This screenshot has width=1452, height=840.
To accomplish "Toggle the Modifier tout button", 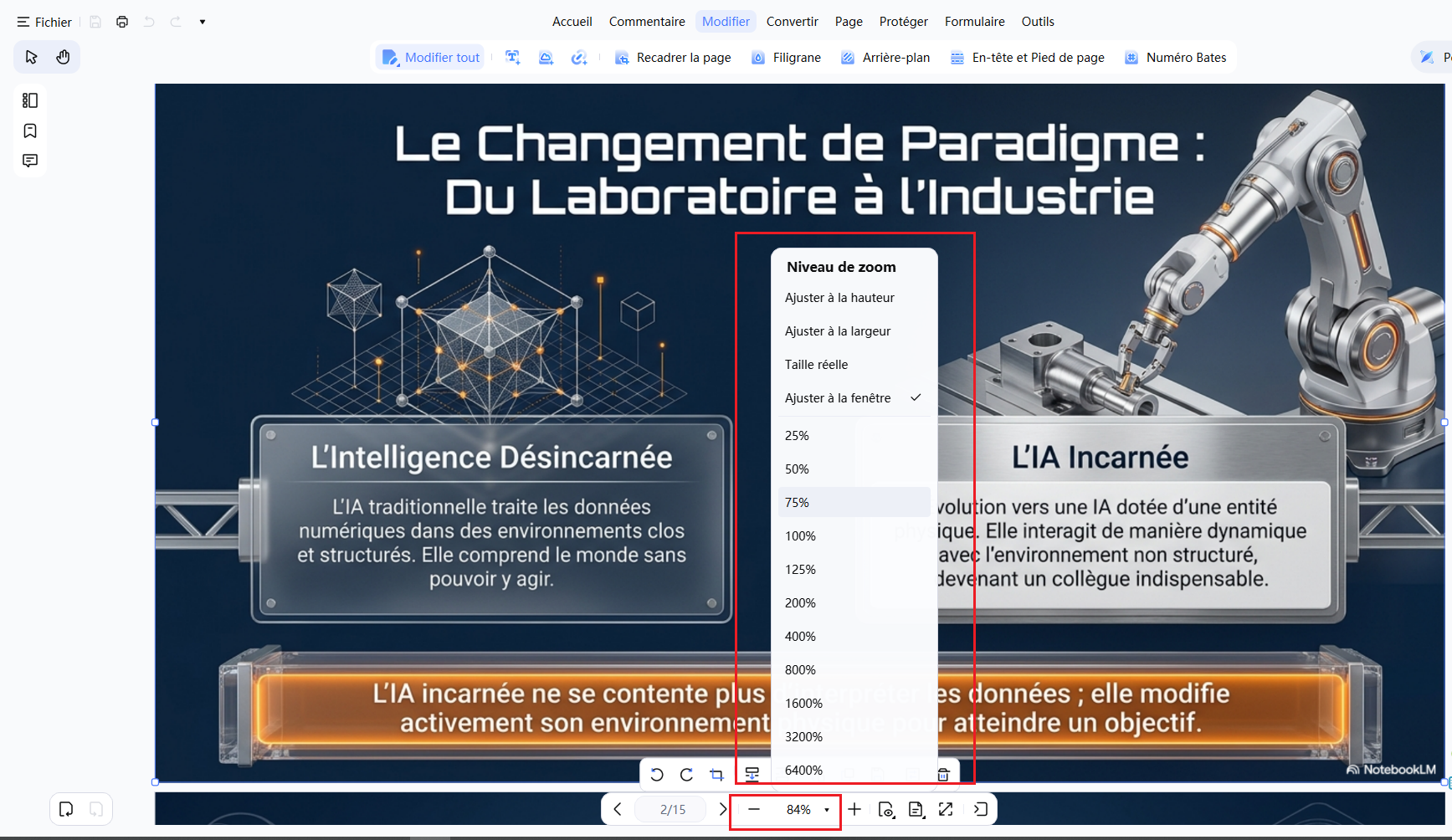I will point(430,58).
